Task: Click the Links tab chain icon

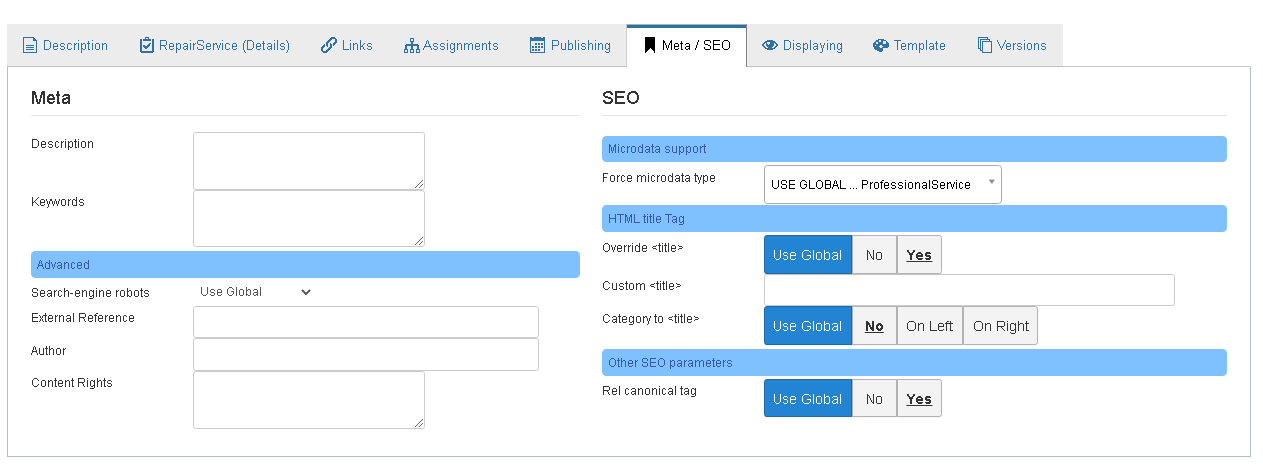Action: coord(329,45)
